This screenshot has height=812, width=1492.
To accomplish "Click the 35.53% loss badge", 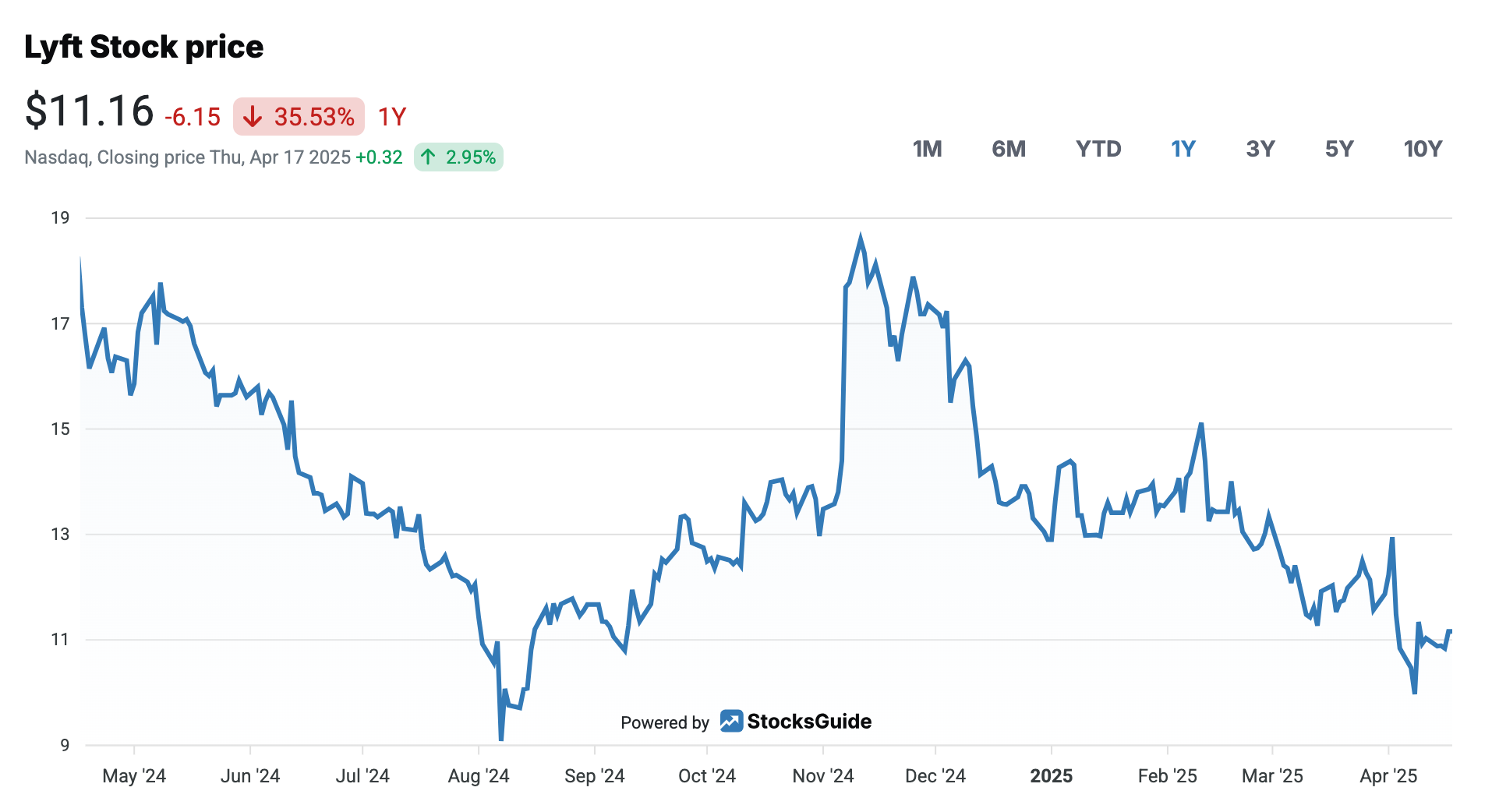I will (299, 117).
